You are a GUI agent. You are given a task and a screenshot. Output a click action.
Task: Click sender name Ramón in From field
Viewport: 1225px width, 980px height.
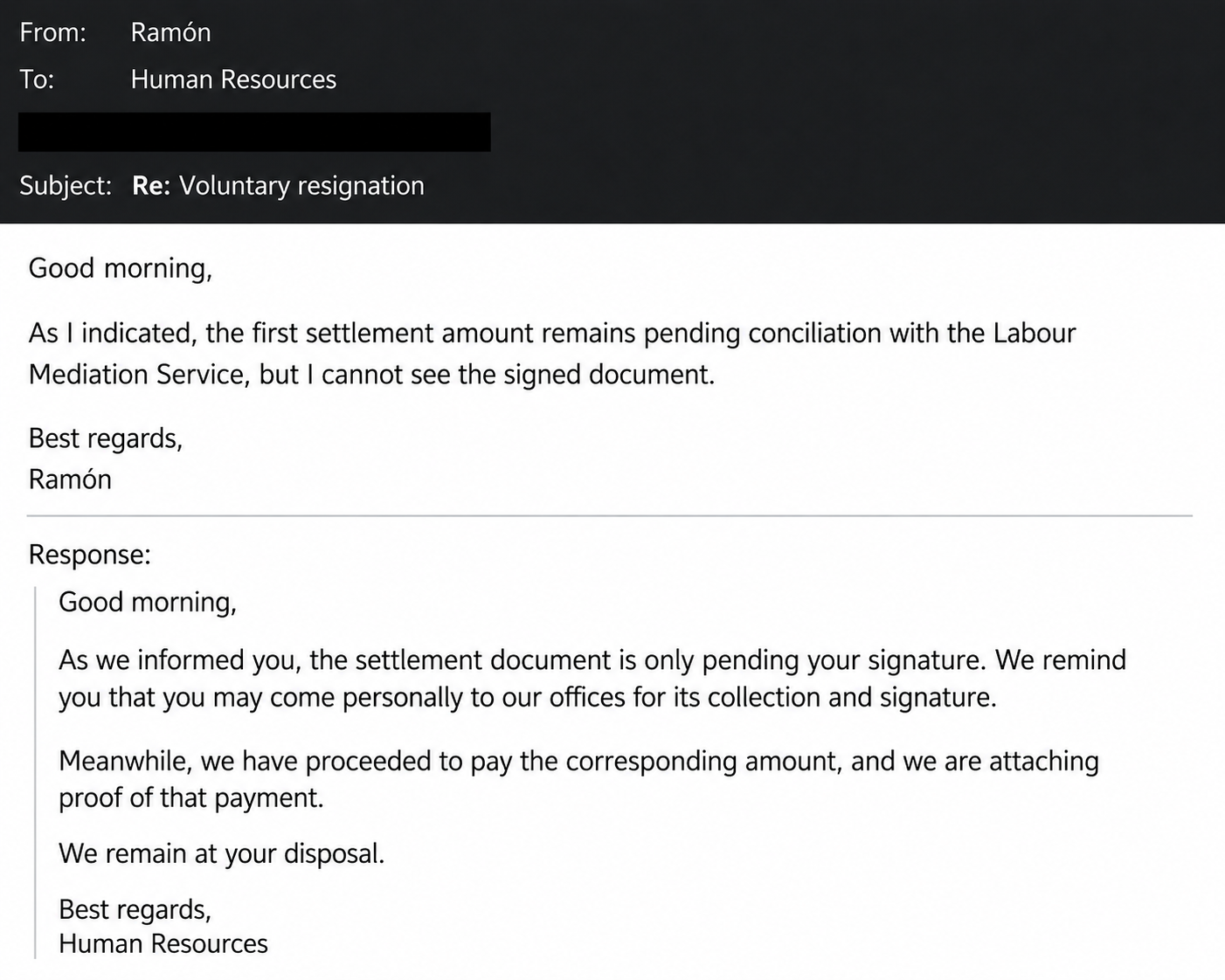pos(170,32)
